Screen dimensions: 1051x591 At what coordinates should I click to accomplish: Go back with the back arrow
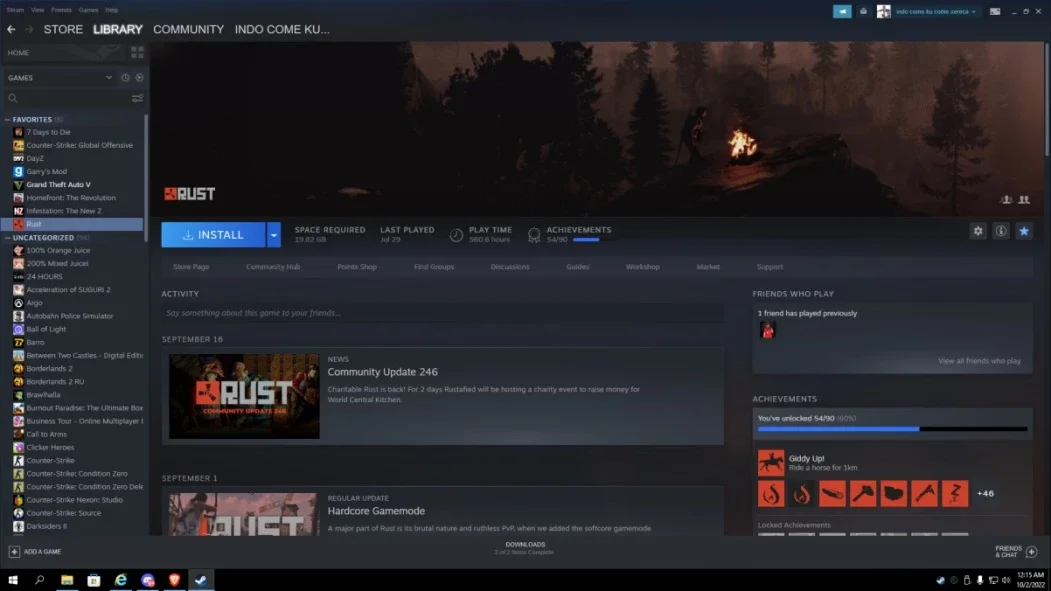(x=11, y=29)
